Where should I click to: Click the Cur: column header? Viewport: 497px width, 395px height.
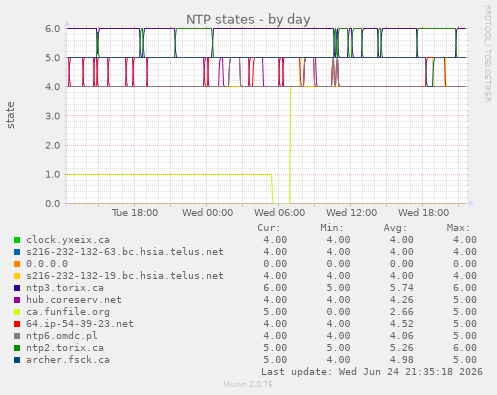tap(269, 228)
